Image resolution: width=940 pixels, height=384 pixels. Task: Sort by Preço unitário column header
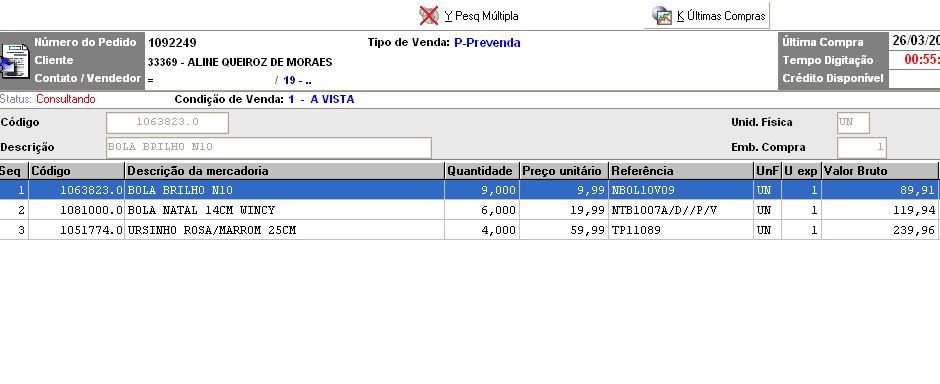(564, 171)
